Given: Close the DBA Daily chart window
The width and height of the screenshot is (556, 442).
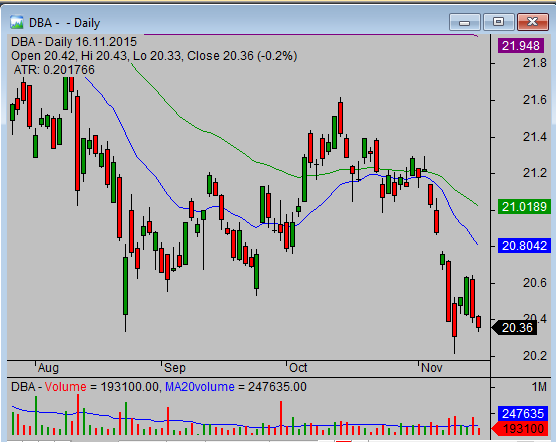Looking at the screenshot, I should [x=533, y=22].
